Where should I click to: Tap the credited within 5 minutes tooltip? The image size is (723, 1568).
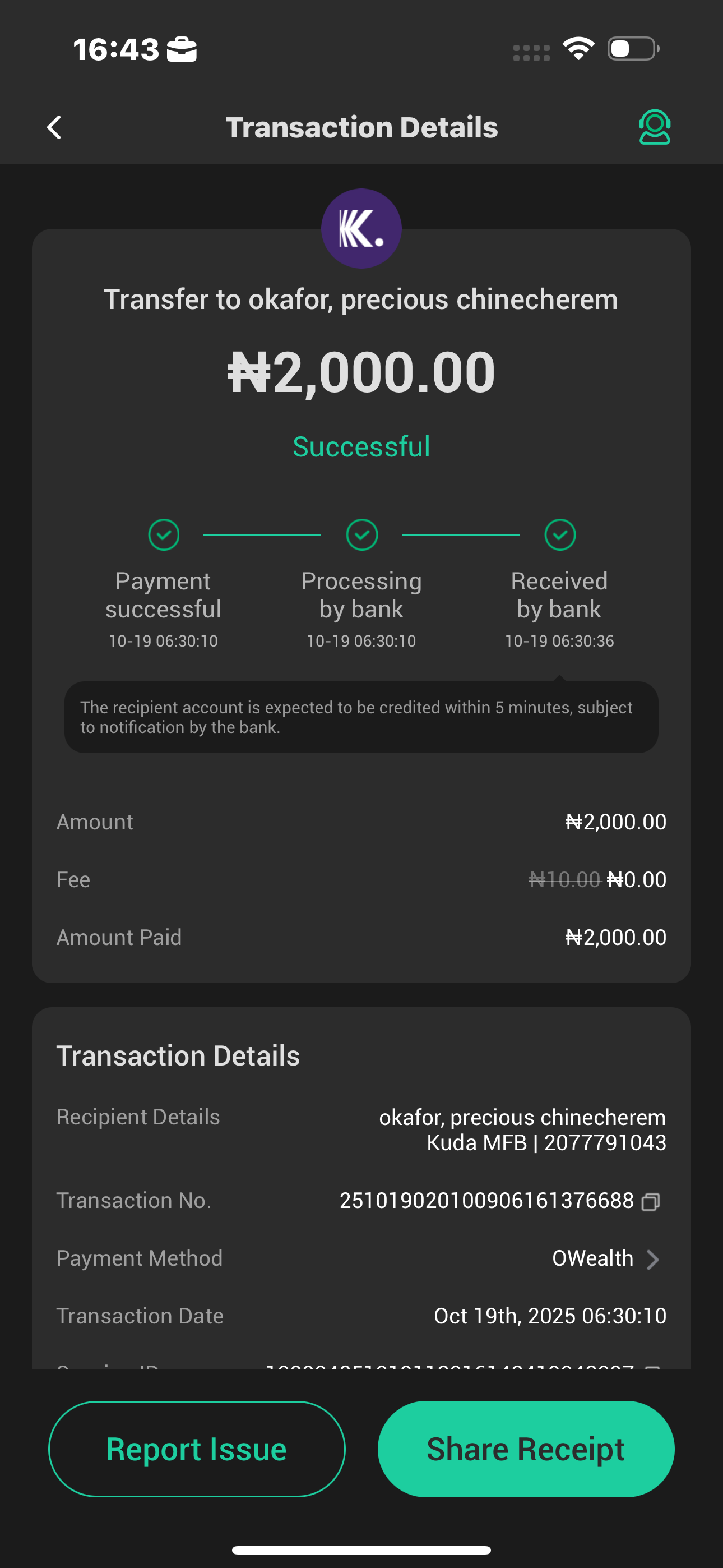pos(361,717)
